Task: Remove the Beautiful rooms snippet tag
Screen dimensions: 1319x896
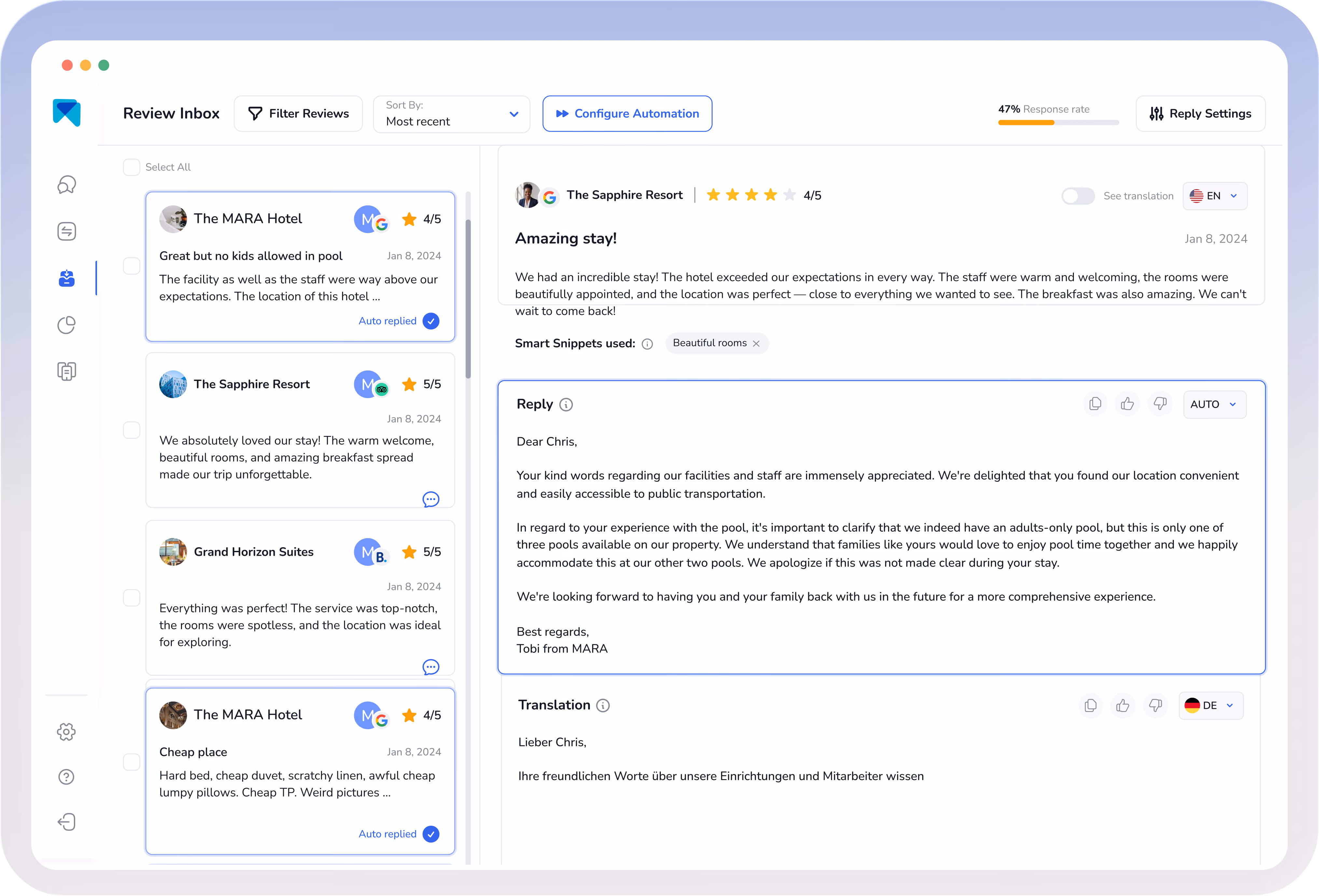Action: [x=757, y=343]
